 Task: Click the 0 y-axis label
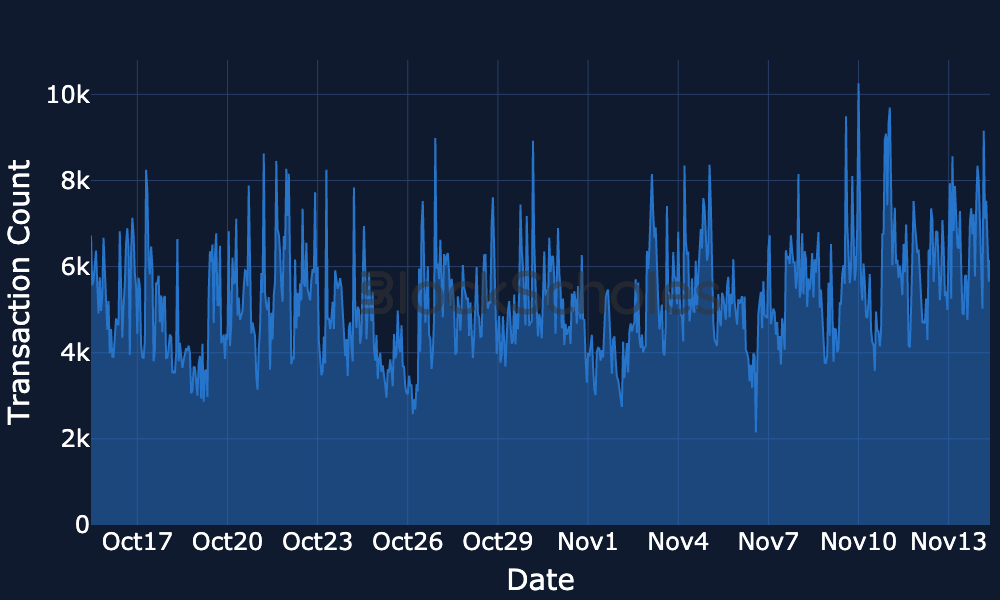click(x=82, y=525)
